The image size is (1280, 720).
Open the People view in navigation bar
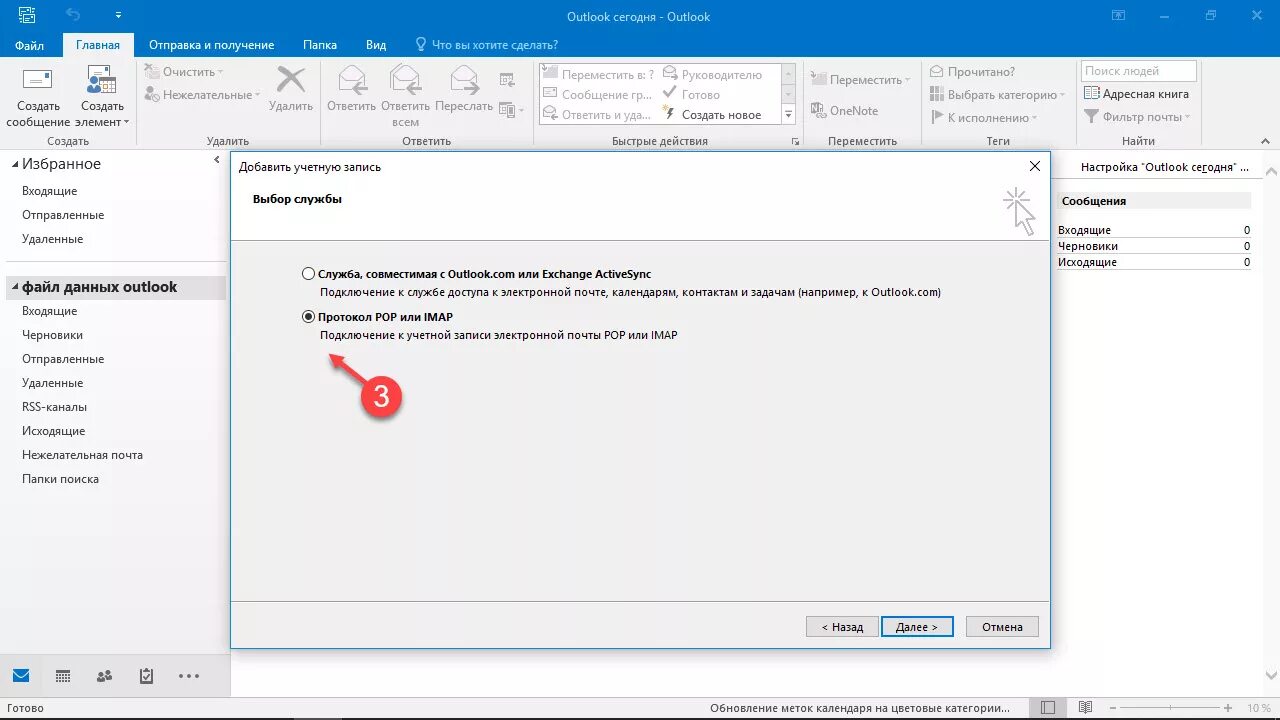pyautogui.click(x=104, y=676)
